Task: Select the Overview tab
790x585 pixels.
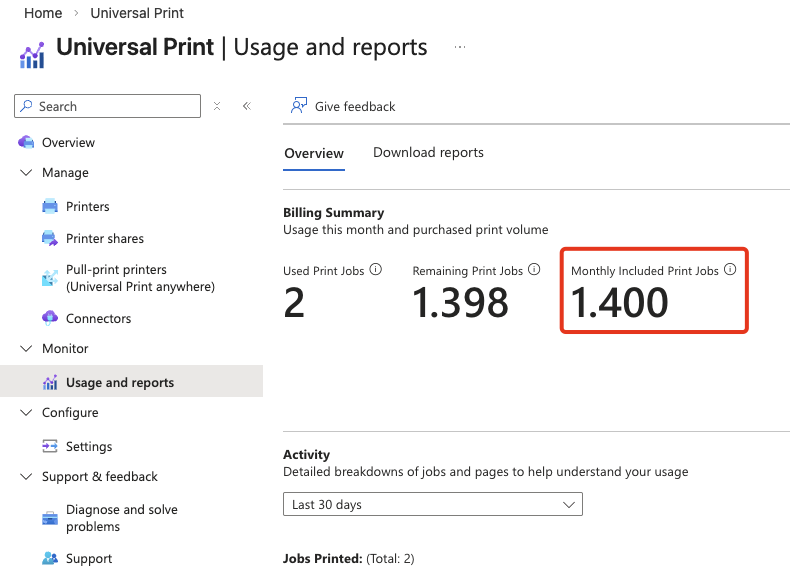Action: (314, 154)
